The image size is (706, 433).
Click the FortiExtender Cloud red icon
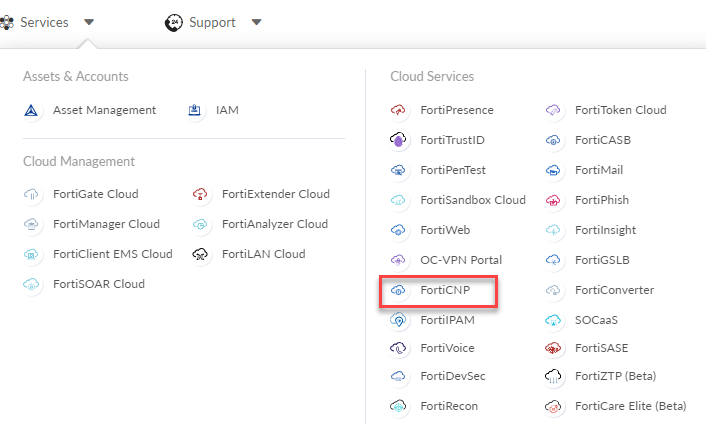click(200, 194)
